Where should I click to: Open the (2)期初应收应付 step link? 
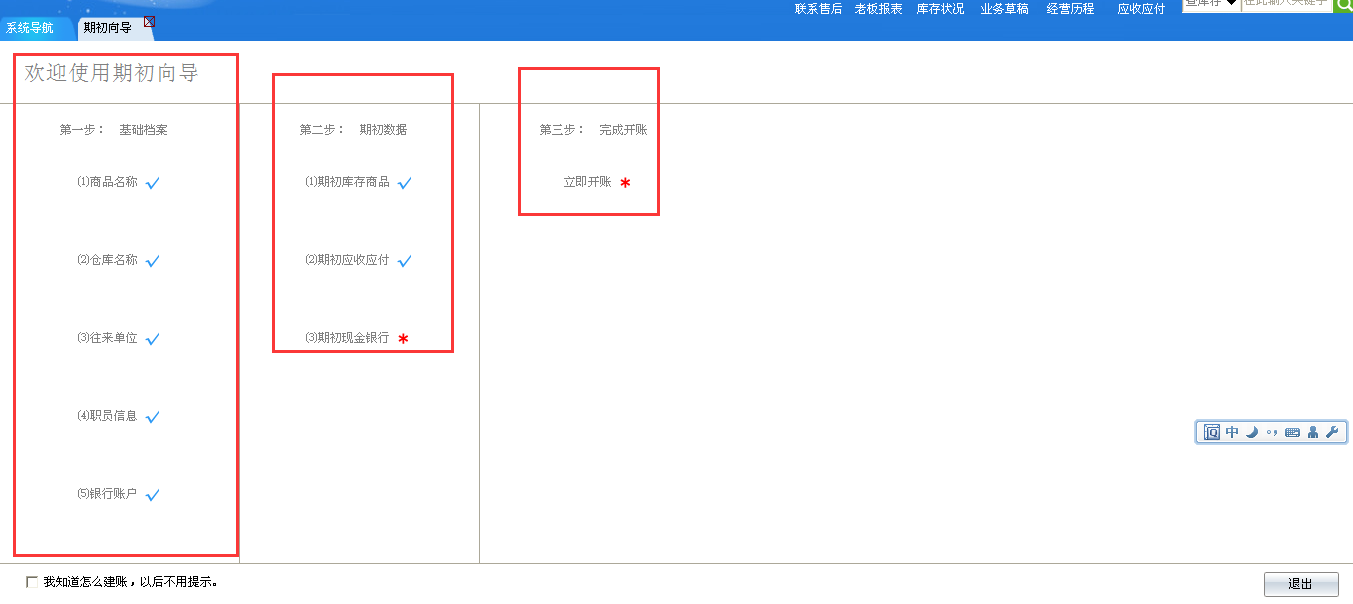pos(347,260)
